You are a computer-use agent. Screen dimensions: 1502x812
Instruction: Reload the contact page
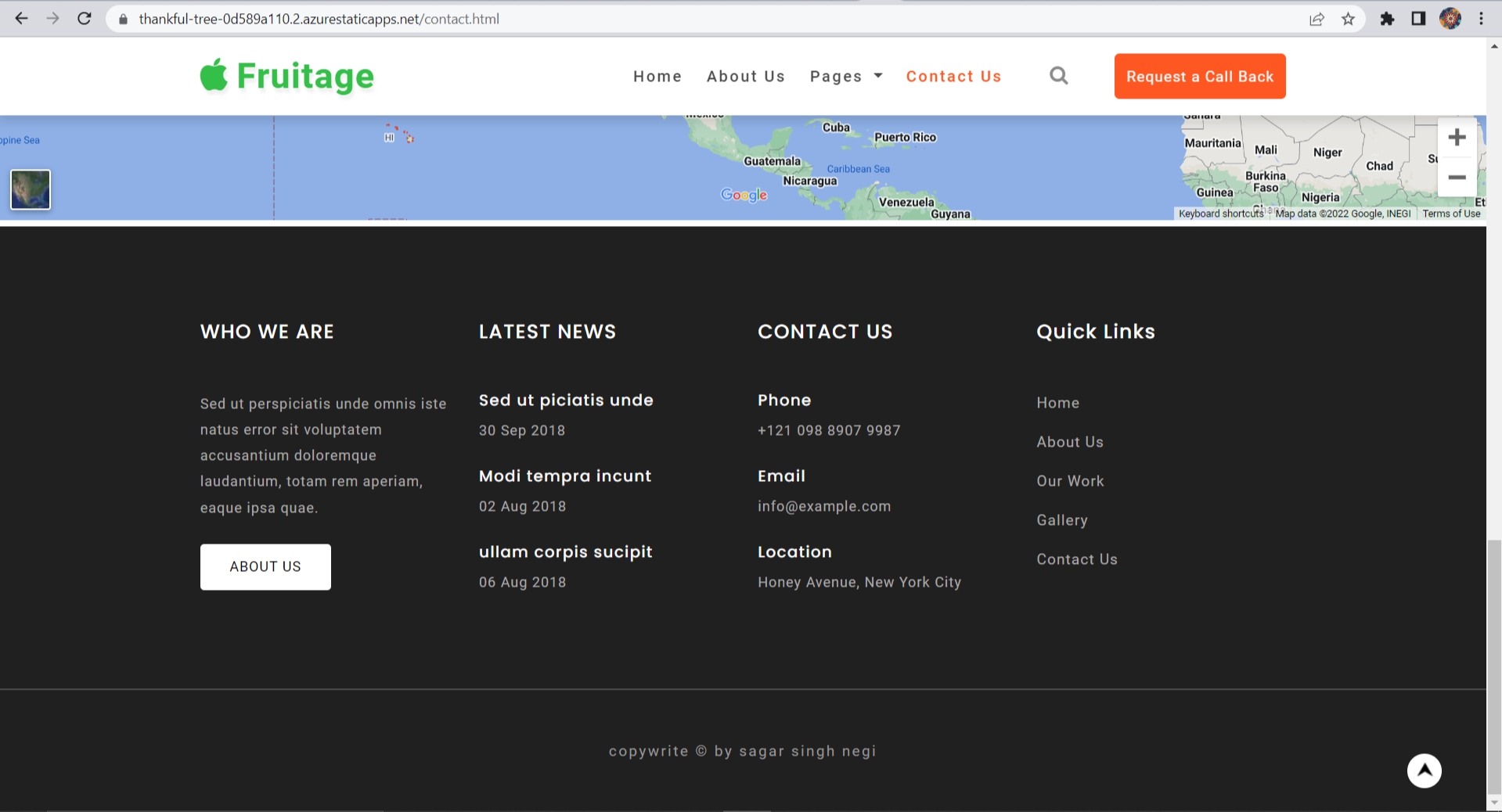[85, 19]
